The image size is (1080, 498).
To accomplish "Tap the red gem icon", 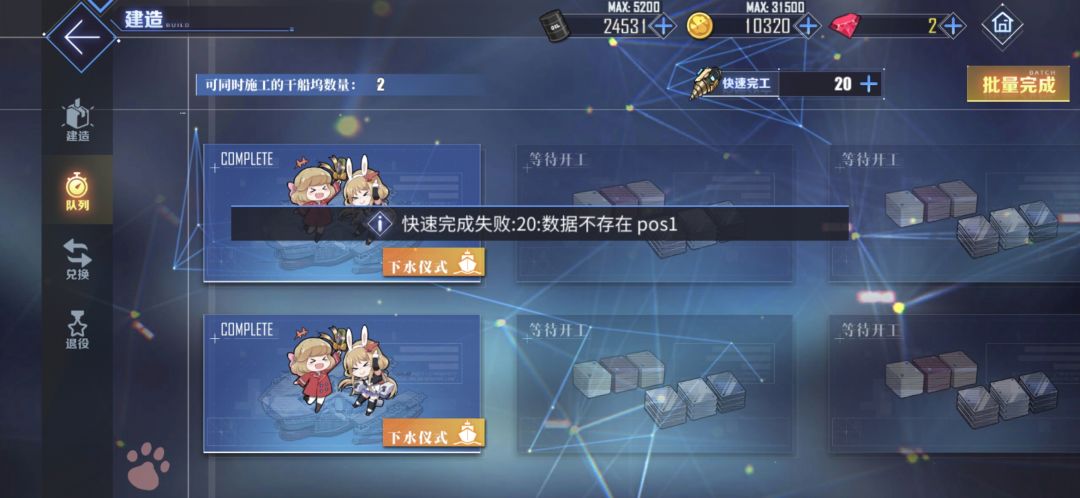I will tap(844, 26).
